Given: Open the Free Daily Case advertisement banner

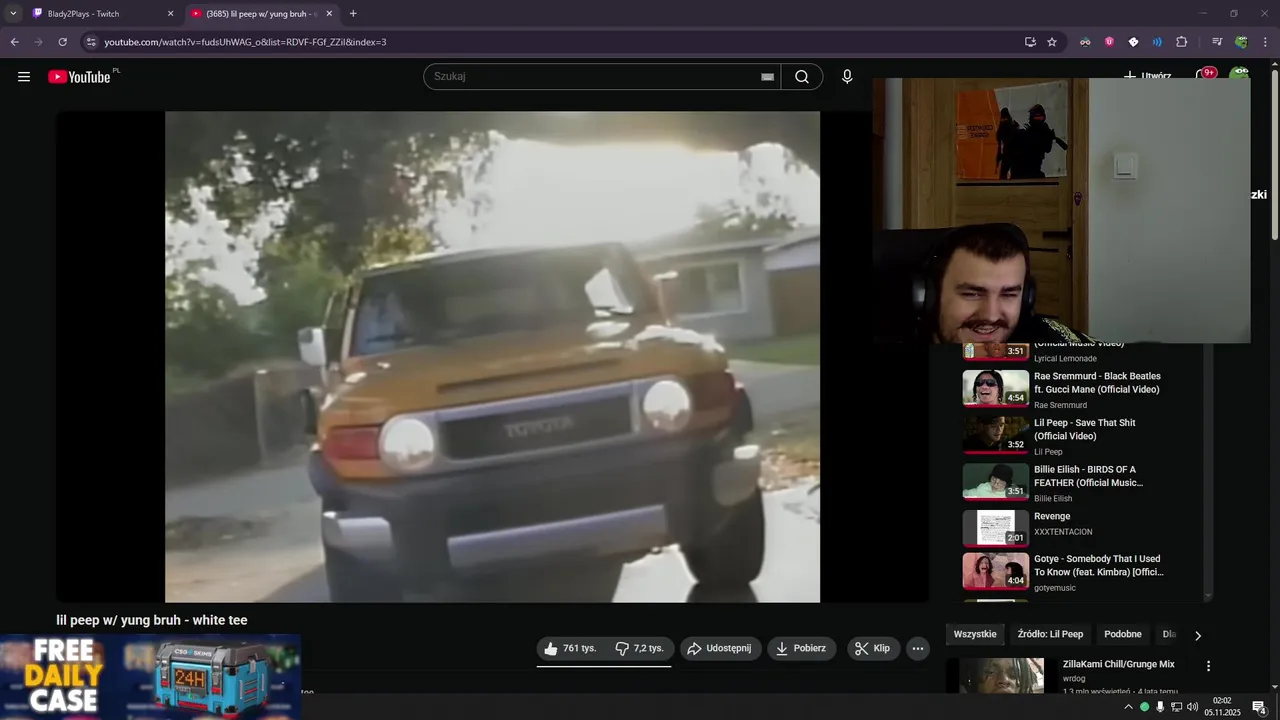Looking at the screenshot, I should pos(150,677).
